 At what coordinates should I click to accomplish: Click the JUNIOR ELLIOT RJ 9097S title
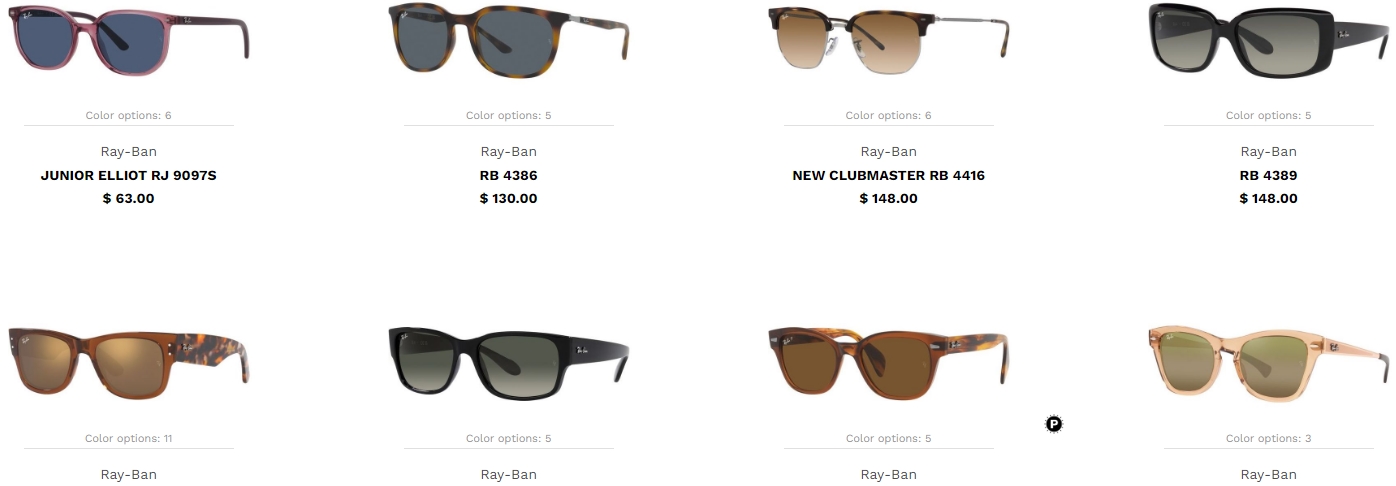coord(129,176)
